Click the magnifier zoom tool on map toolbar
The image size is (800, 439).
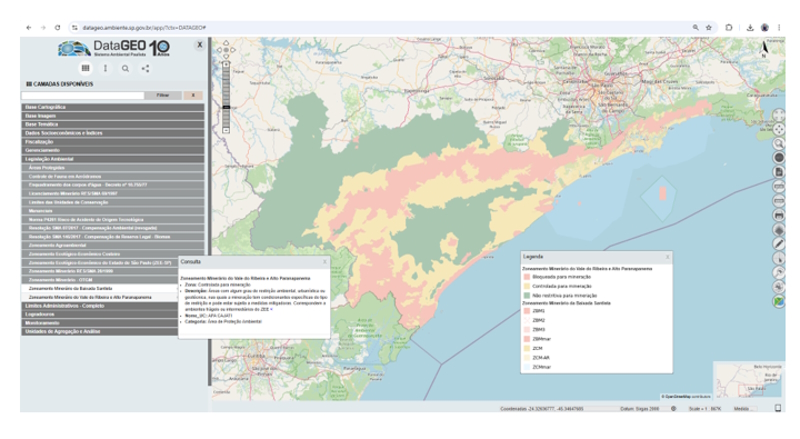(x=779, y=143)
